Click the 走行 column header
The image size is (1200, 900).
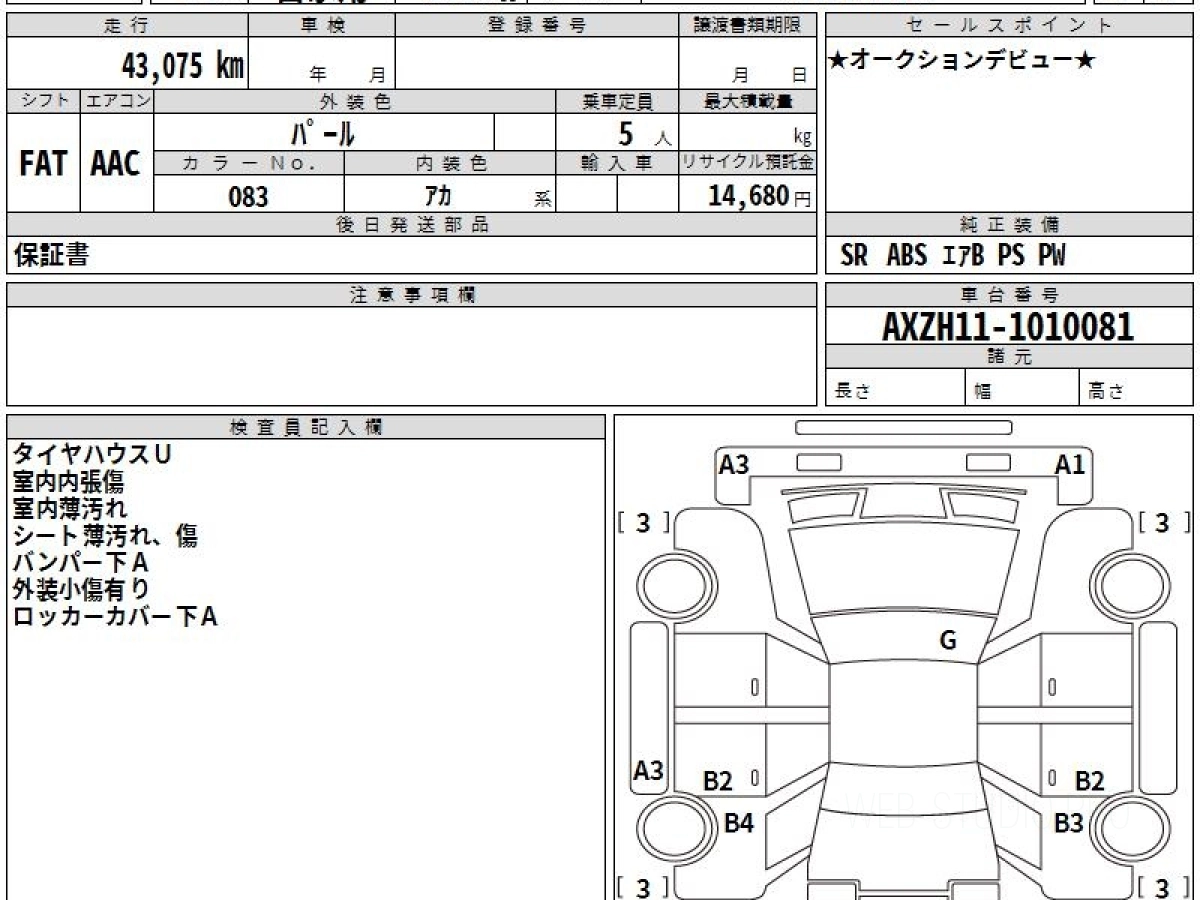pyautogui.click(x=127, y=26)
